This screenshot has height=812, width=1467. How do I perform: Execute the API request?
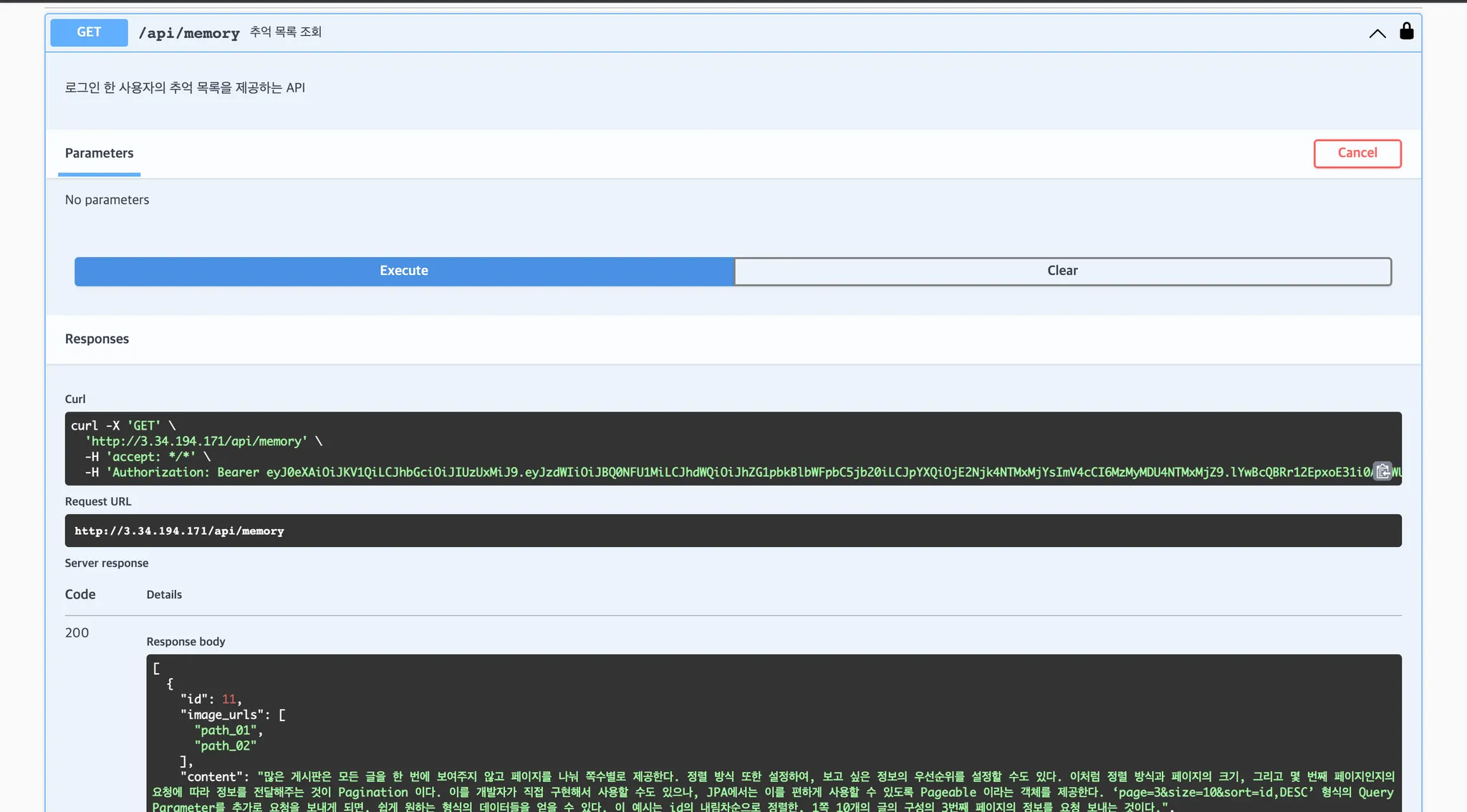pos(404,271)
